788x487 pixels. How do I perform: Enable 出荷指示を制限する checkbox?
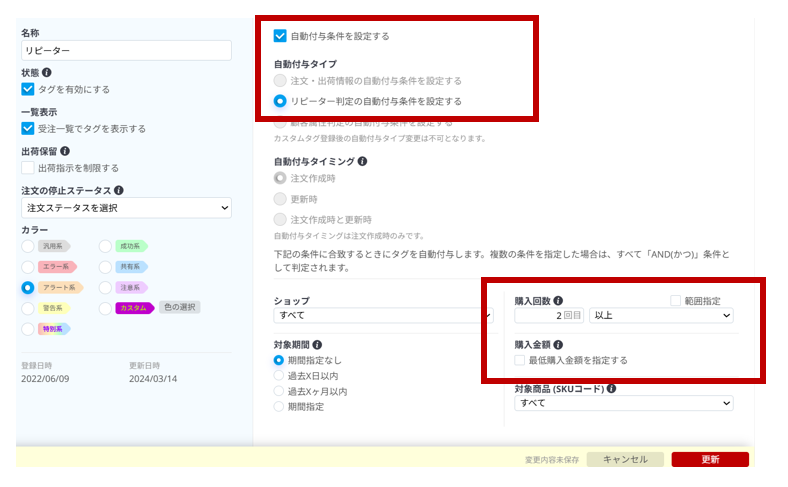28,168
